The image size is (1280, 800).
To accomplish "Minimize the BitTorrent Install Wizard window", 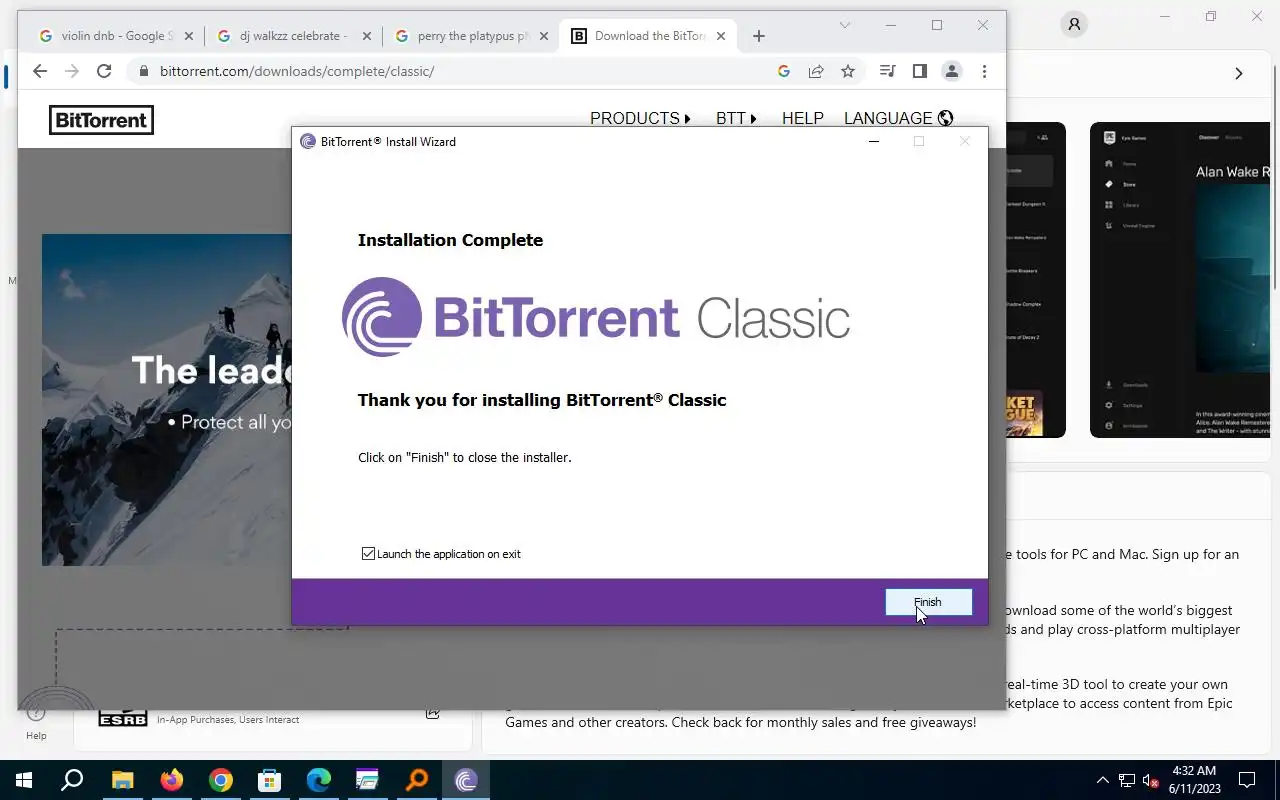I will [x=873, y=142].
